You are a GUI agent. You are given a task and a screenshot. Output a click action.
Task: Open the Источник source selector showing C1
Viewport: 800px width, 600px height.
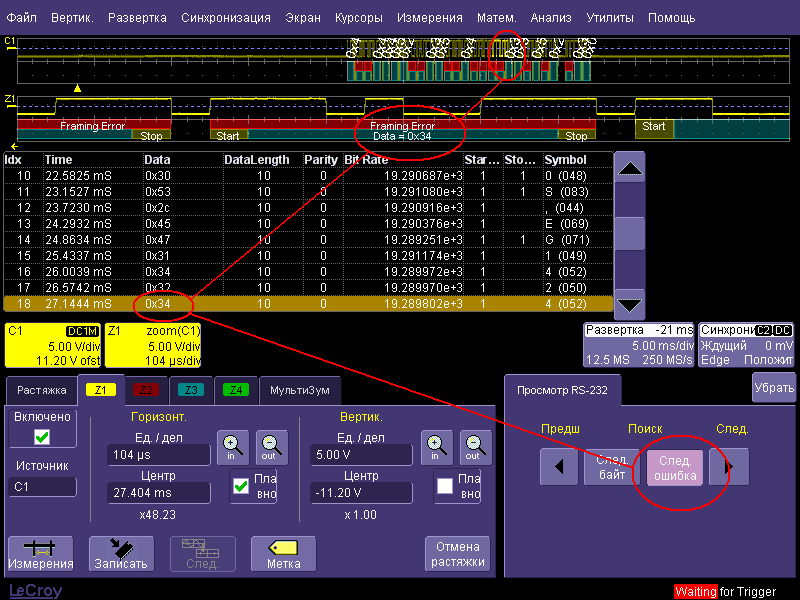pos(42,487)
